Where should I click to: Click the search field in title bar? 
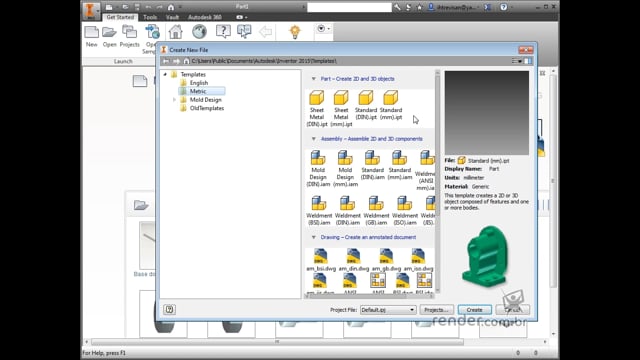(349, 7)
